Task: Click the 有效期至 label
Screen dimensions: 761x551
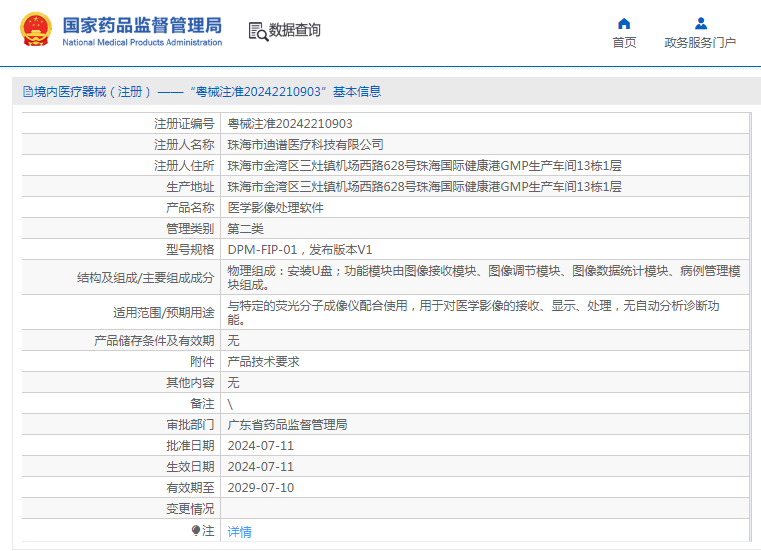Action: point(190,487)
